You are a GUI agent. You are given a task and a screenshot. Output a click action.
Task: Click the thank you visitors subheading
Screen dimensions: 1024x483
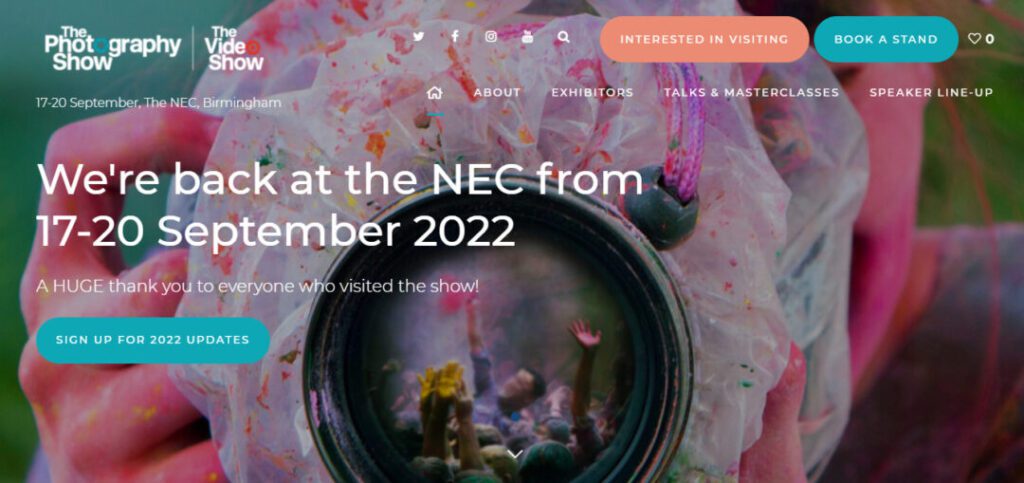click(257, 286)
